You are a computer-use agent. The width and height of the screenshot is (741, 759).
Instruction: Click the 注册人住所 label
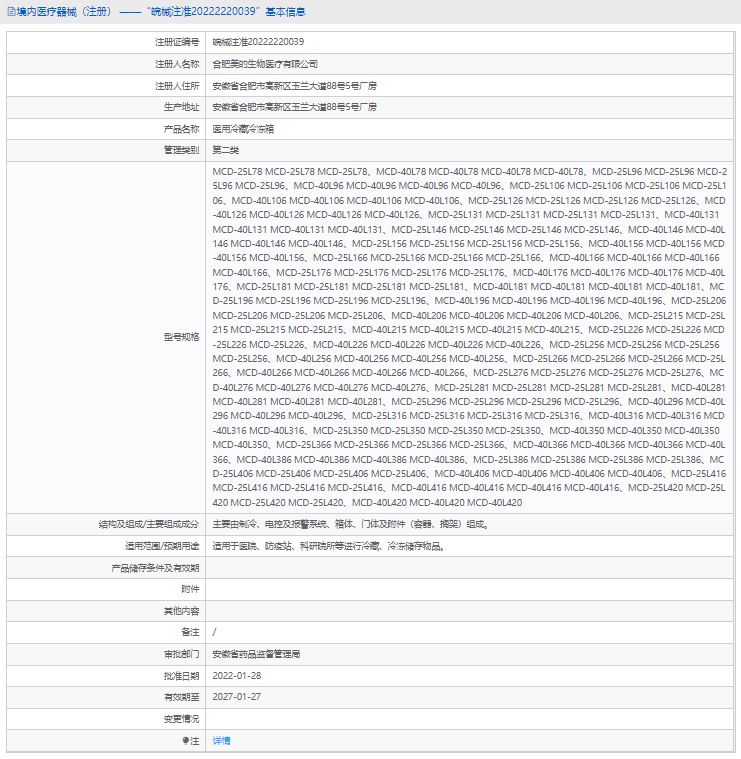[177, 86]
